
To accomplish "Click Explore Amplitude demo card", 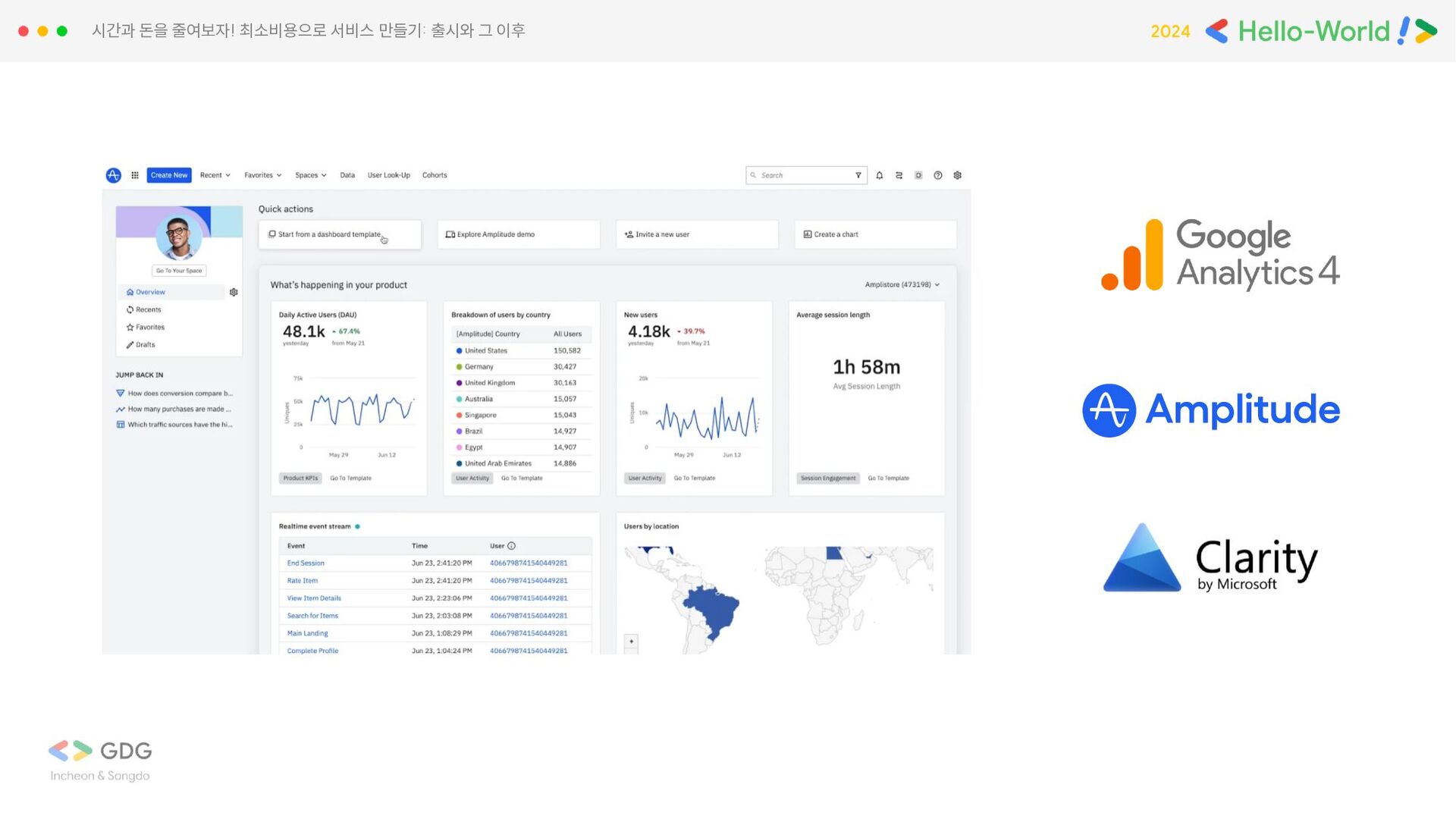I will 519,234.
